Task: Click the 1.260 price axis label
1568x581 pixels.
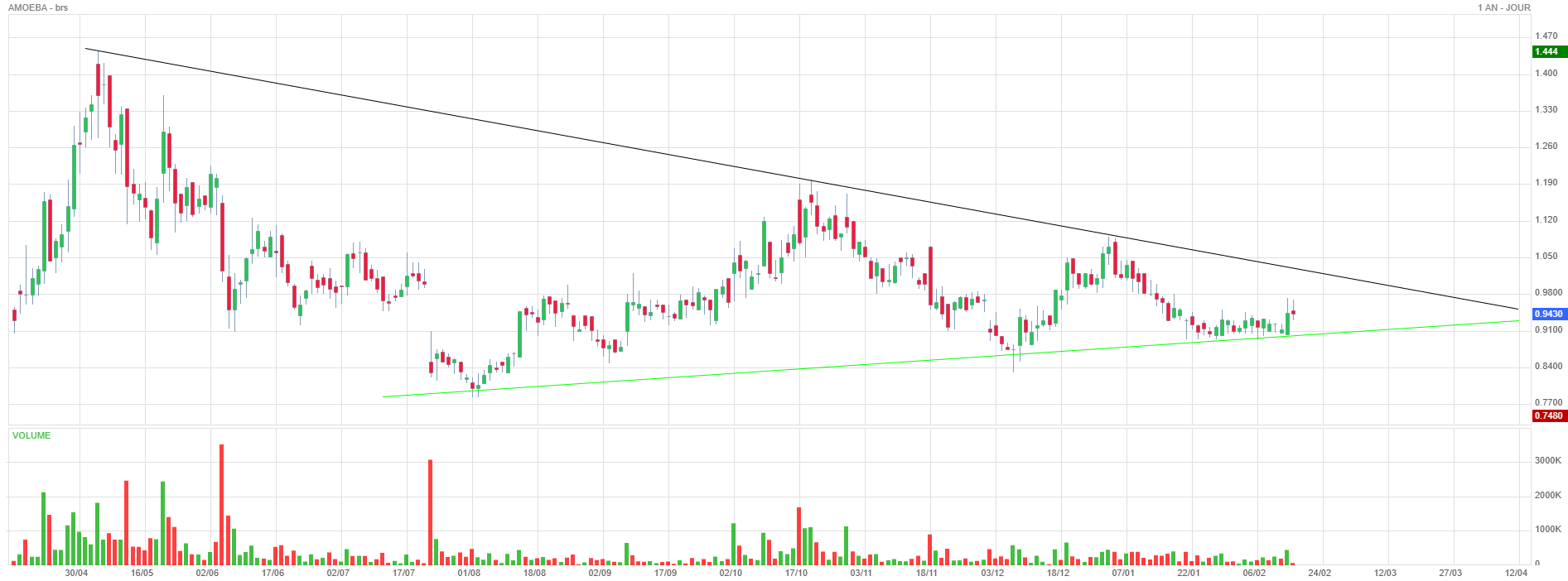Action: (x=1546, y=146)
